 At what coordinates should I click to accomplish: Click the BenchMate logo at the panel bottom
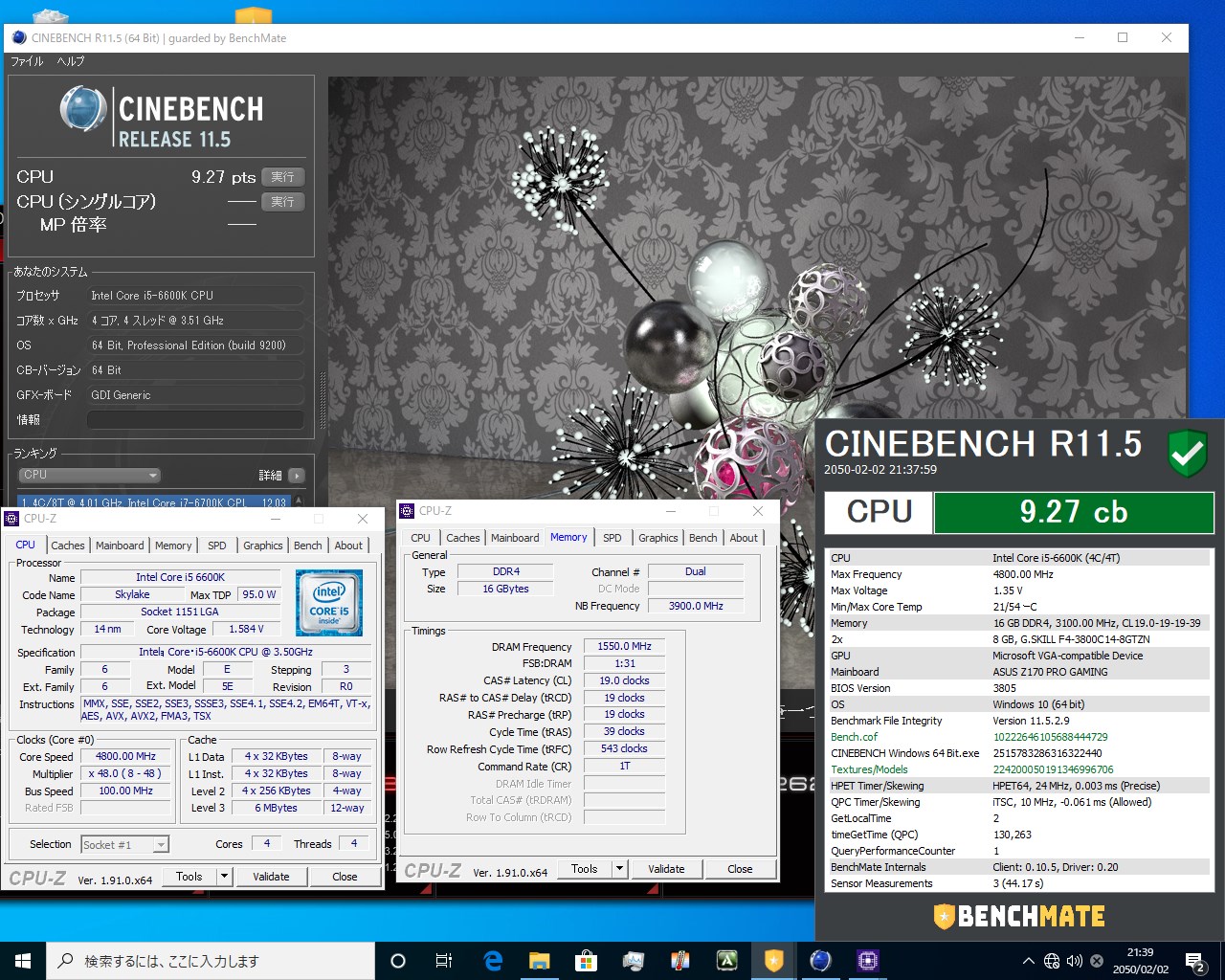click(1019, 916)
